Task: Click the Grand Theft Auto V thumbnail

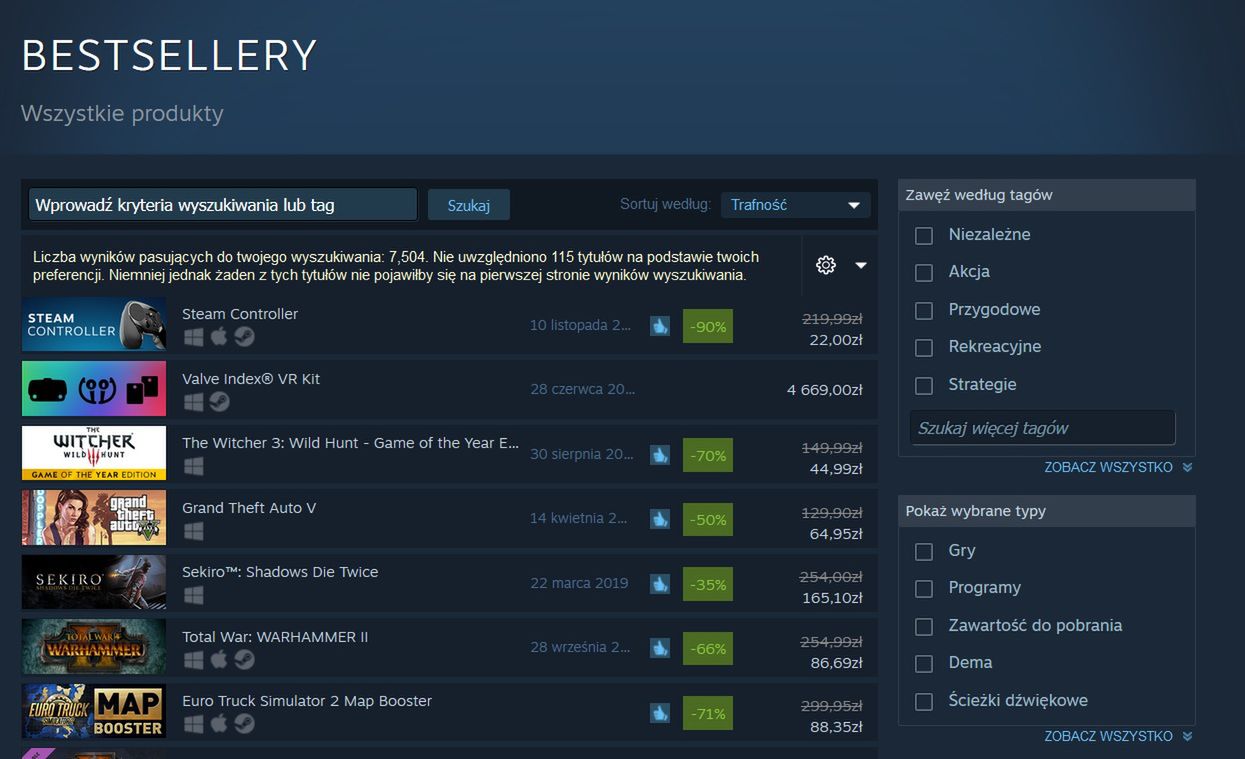Action: point(94,518)
